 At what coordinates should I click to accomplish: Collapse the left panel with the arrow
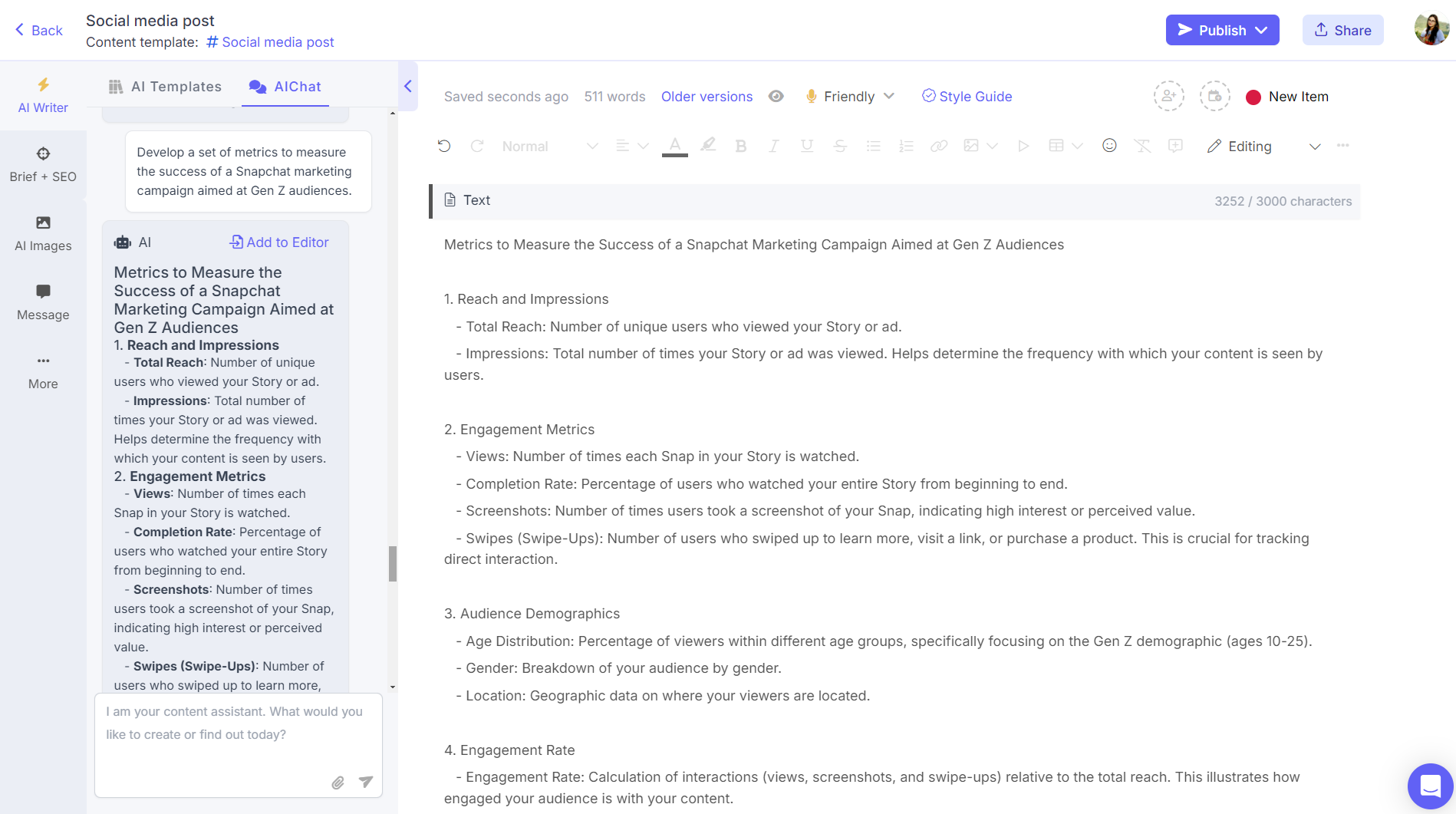pos(408,86)
